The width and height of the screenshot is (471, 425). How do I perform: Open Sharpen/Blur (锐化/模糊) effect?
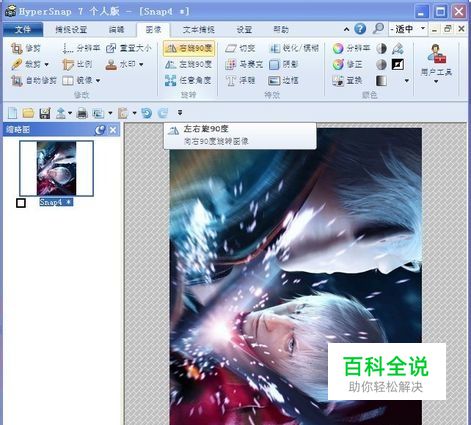[x=294, y=48]
